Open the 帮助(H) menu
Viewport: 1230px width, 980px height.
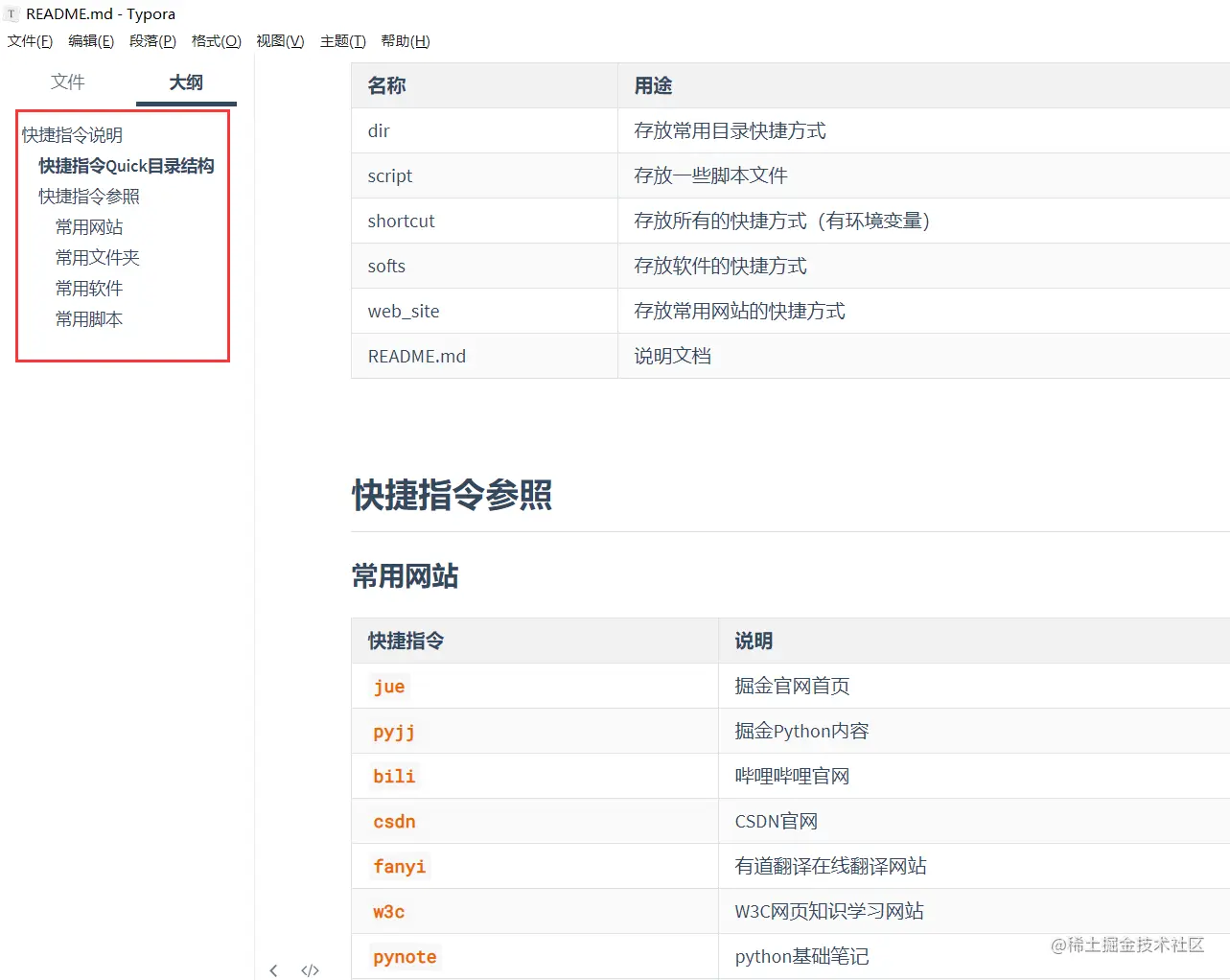tap(405, 40)
